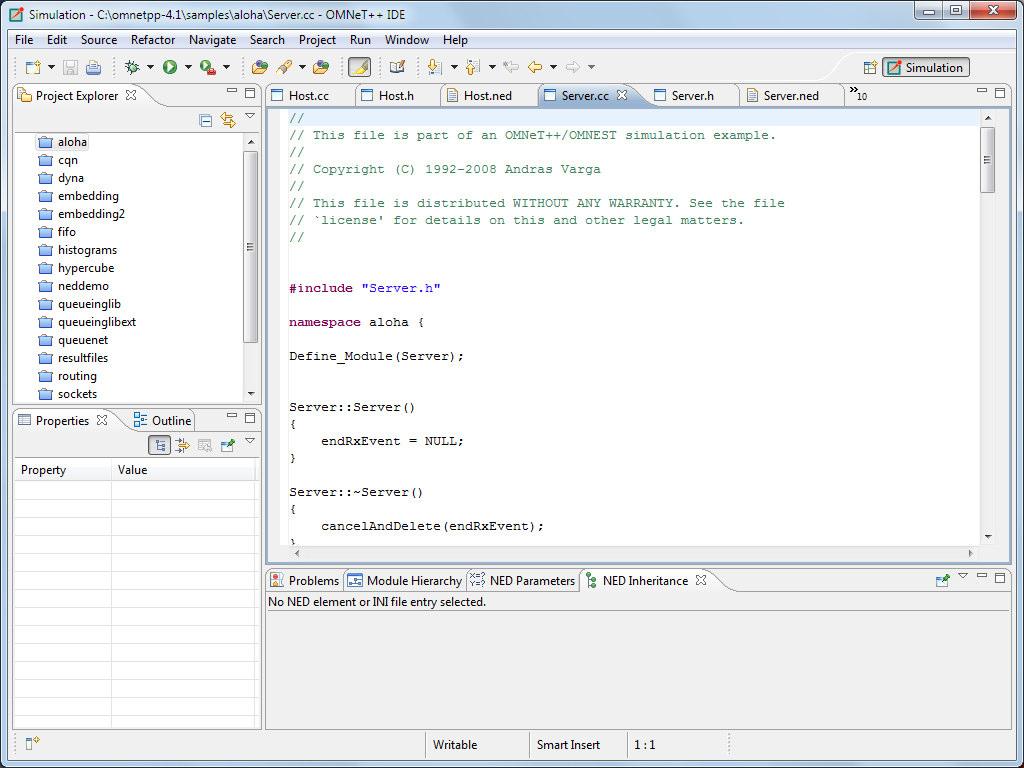Click the disabled Save toolbar icon
This screenshot has width=1024, height=768.
71,67
